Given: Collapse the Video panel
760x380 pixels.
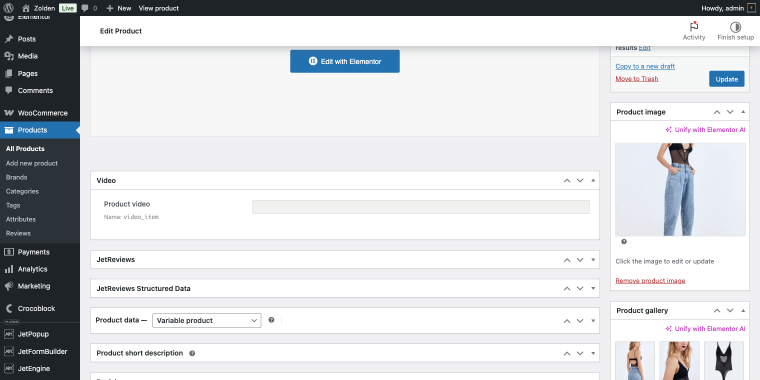Looking at the screenshot, I should pyautogui.click(x=593, y=180).
